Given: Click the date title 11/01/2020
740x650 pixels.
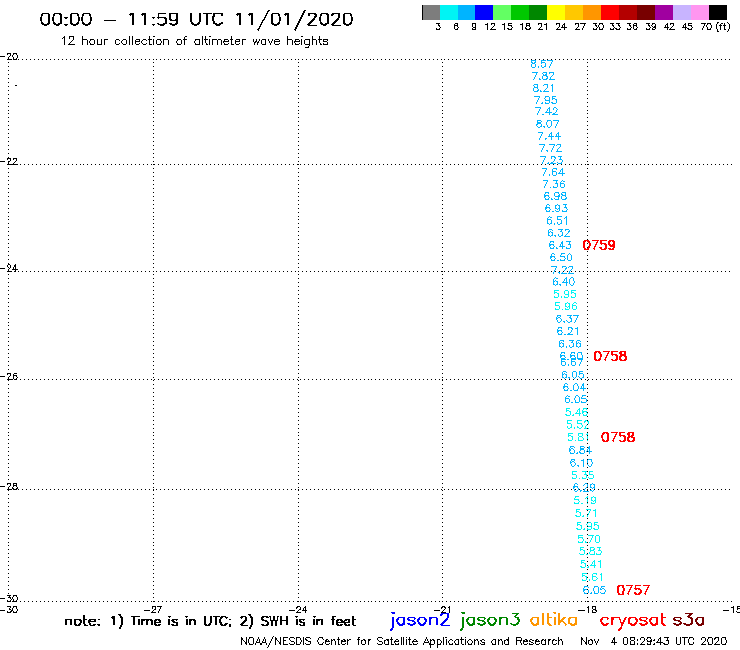Looking at the screenshot, I should (x=294, y=19).
